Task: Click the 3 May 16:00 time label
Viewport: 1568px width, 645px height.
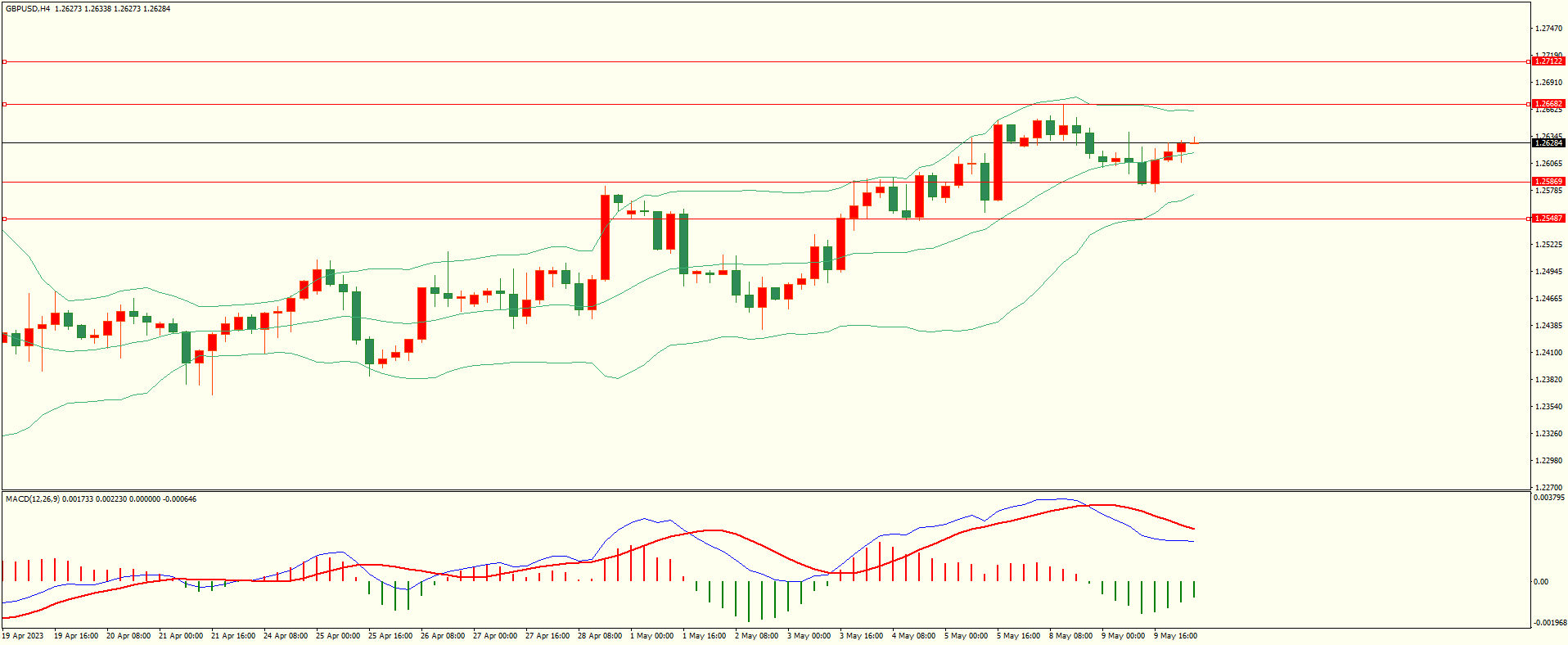Action: click(x=862, y=636)
